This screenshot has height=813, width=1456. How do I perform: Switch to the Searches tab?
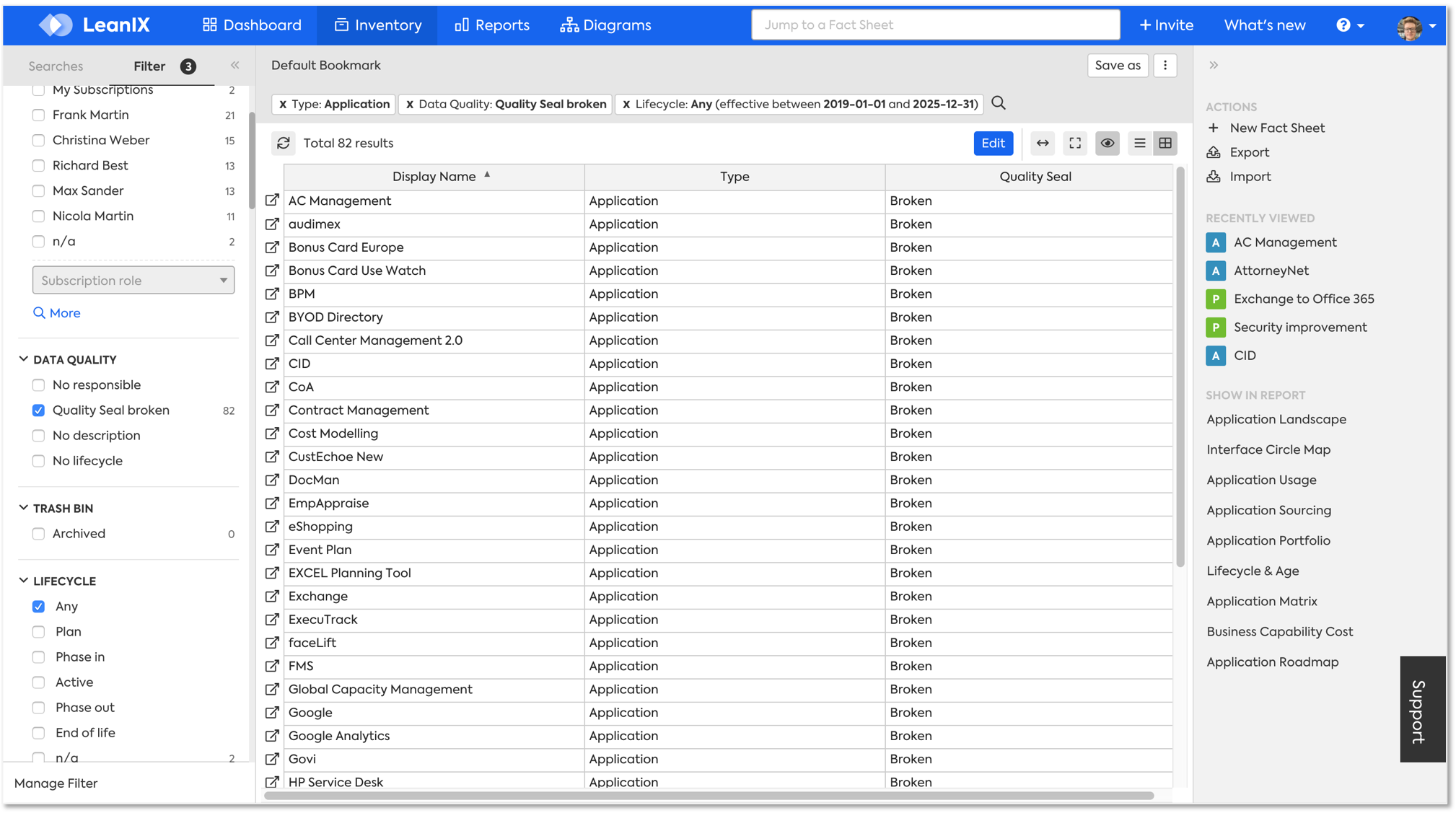pyautogui.click(x=56, y=66)
